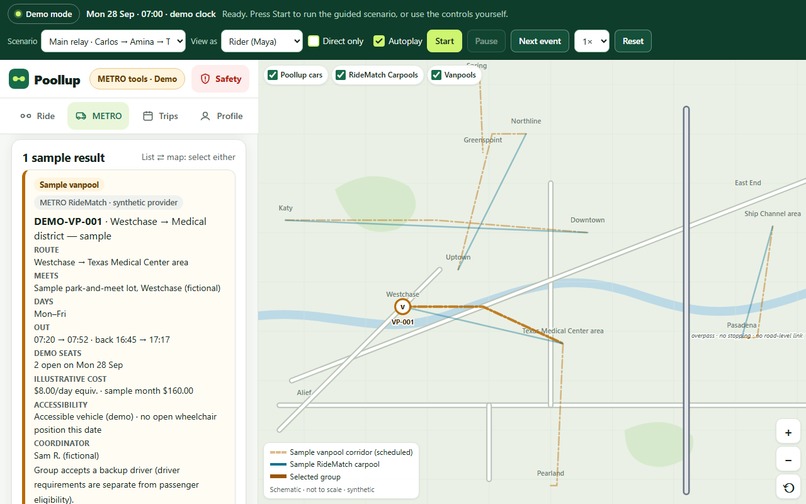Click Texas Medical Center area label
The image size is (806, 504).
click(x=563, y=331)
